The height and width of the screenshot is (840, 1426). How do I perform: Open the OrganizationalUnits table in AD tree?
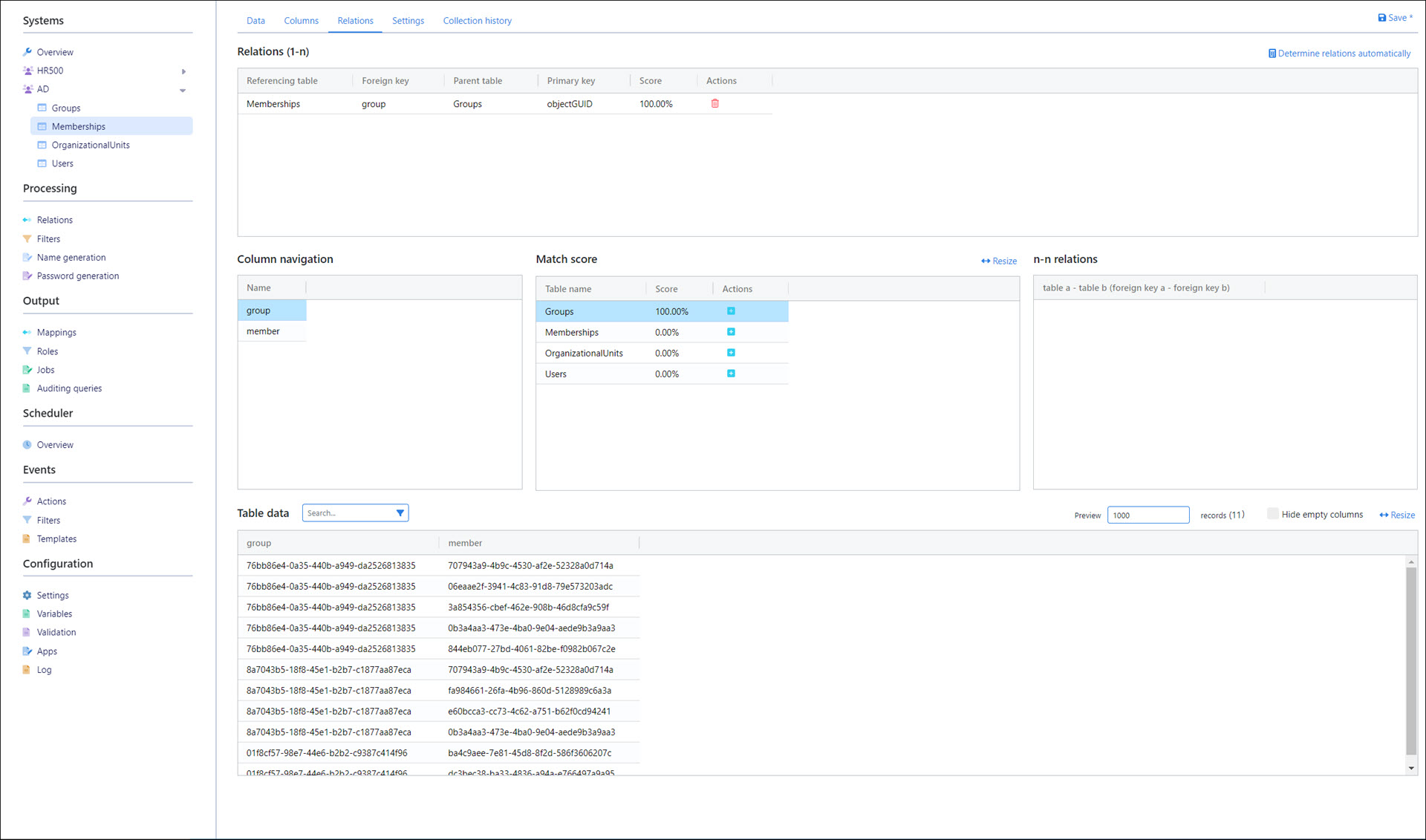91,146
